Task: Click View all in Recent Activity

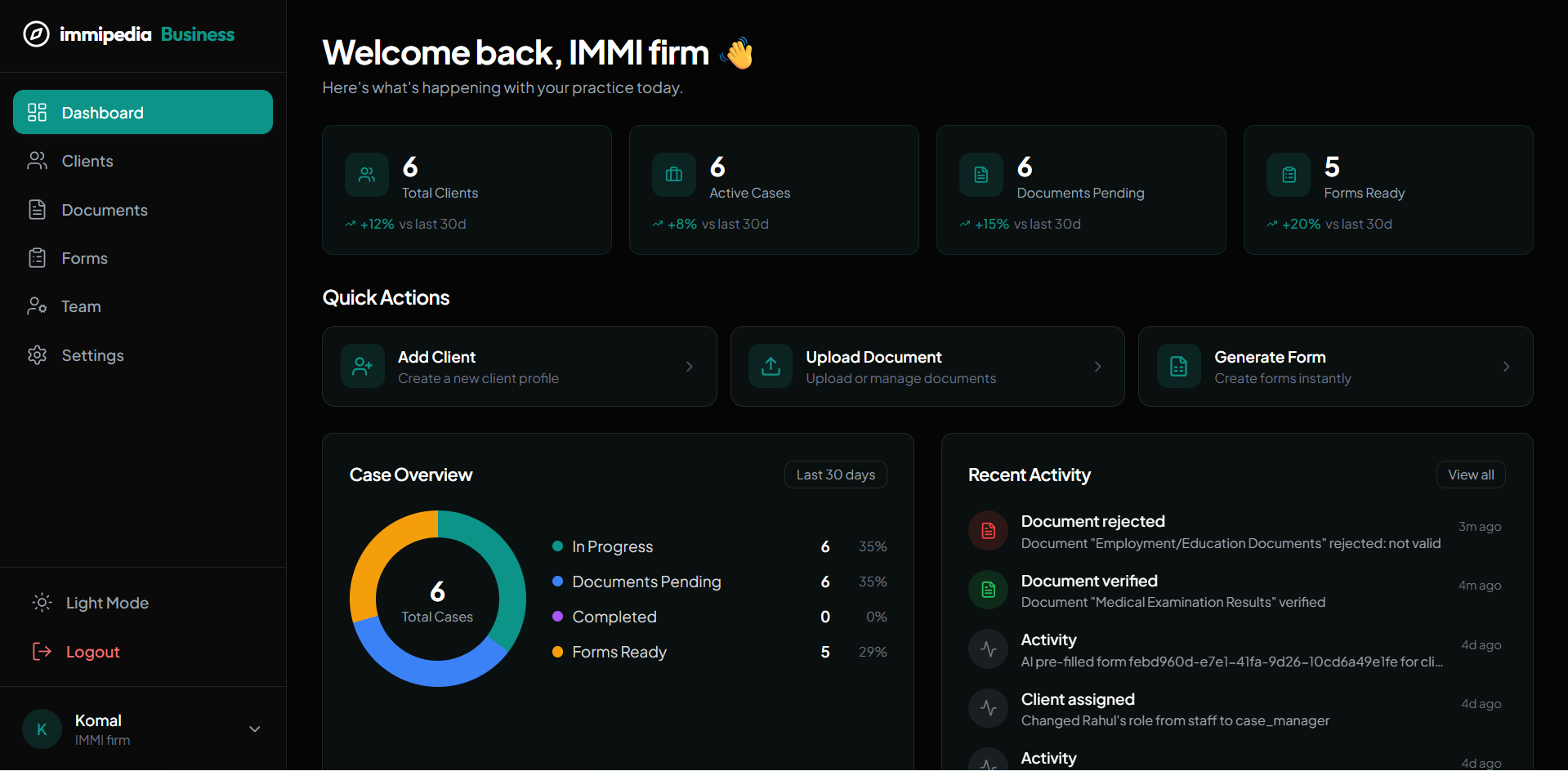Action: point(1471,475)
